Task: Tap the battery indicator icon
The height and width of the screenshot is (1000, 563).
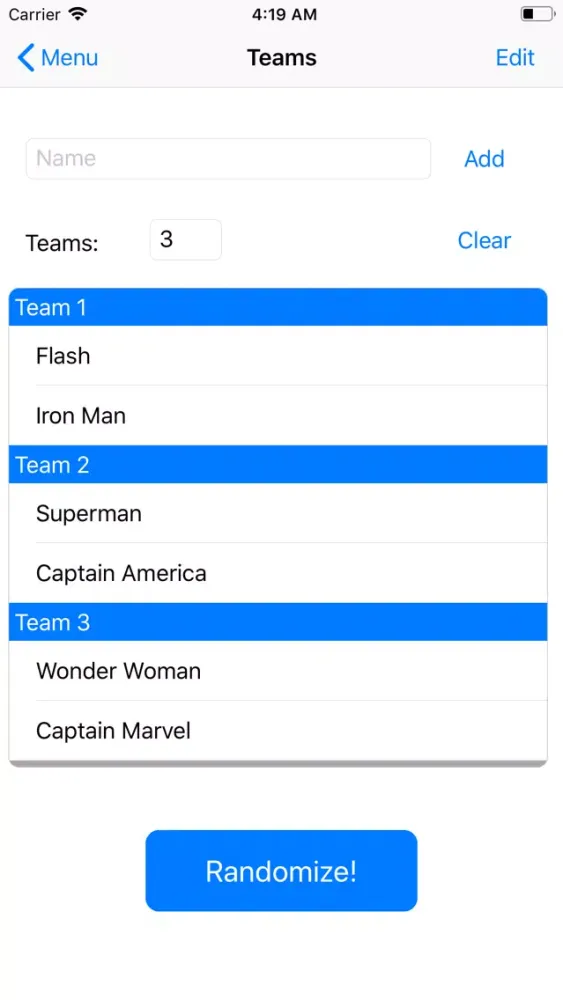Action: (x=537, y=14)
